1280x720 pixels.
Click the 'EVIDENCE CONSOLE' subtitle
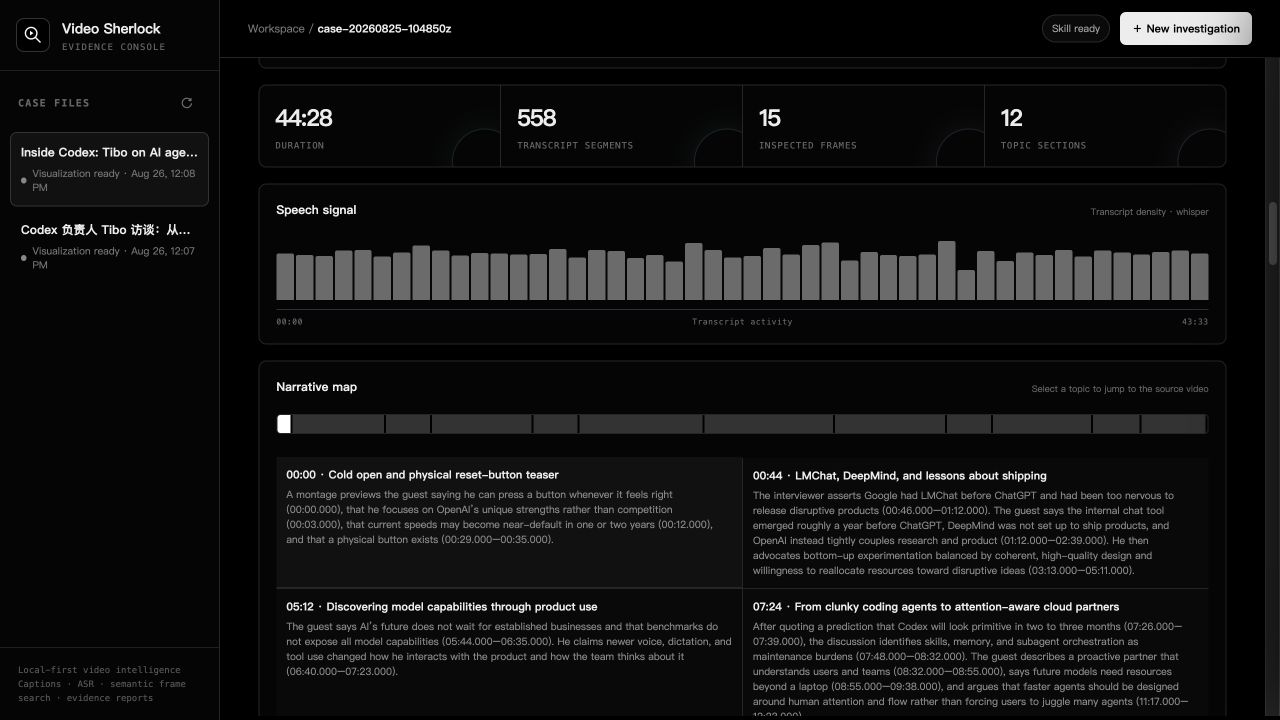[114, 47]
